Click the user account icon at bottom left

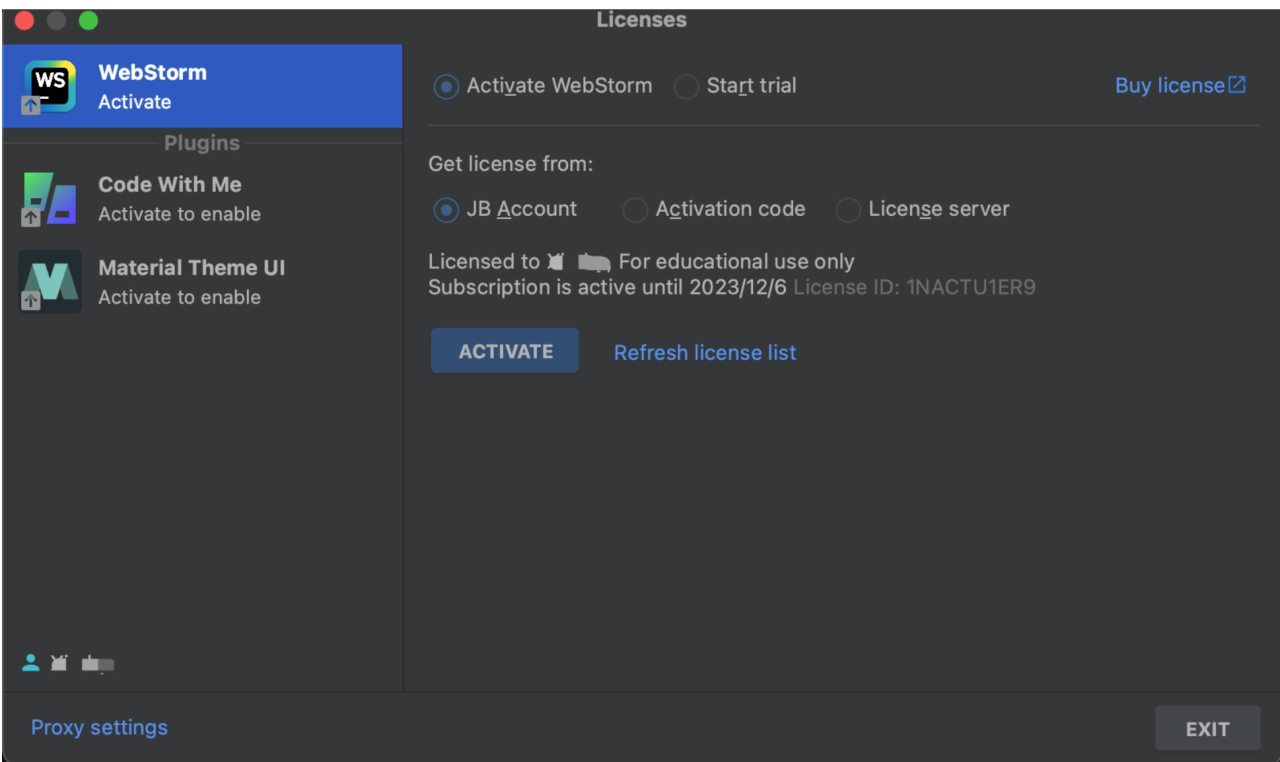coord(31,662)
